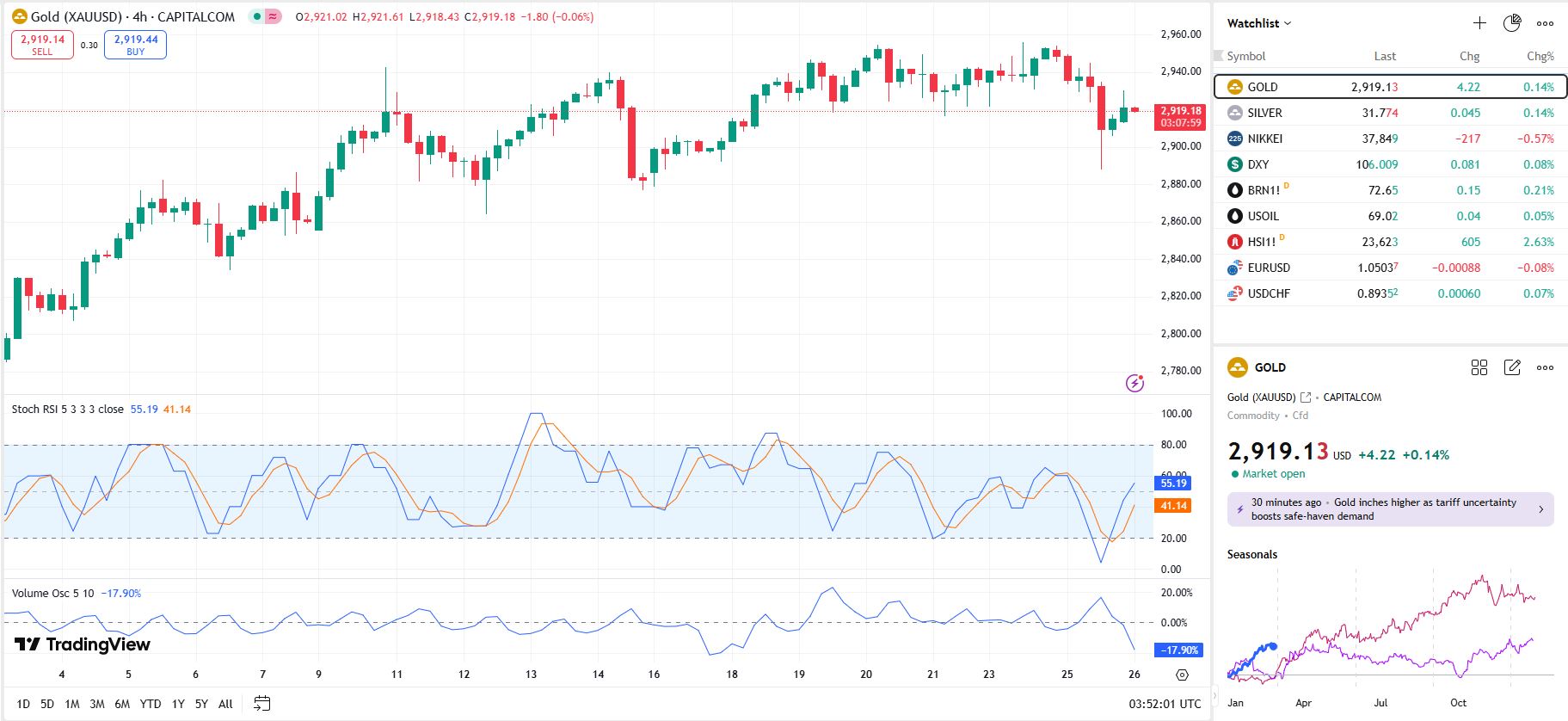Open the watchlist advanced view icon
The width and height of the screenshot is (1568, 721).
[1511, 23]
